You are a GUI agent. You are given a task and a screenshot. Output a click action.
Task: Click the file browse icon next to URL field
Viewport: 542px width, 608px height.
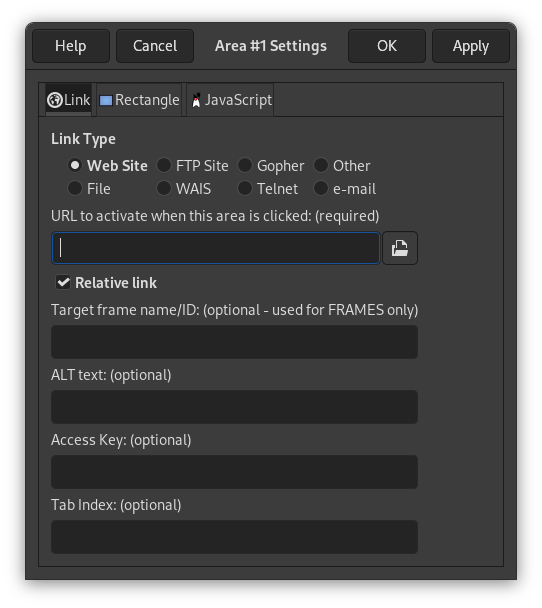(400, 248)
